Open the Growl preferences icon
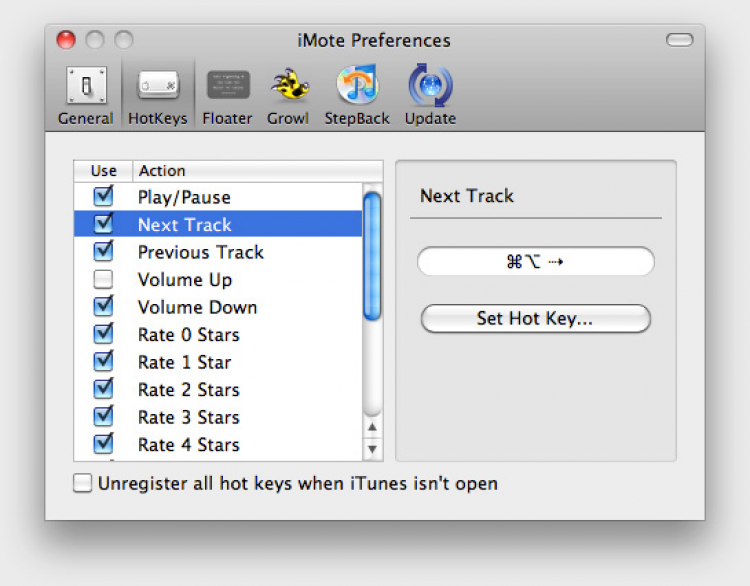The height and width of the screenshot is (586, 750). click(288, 88)
